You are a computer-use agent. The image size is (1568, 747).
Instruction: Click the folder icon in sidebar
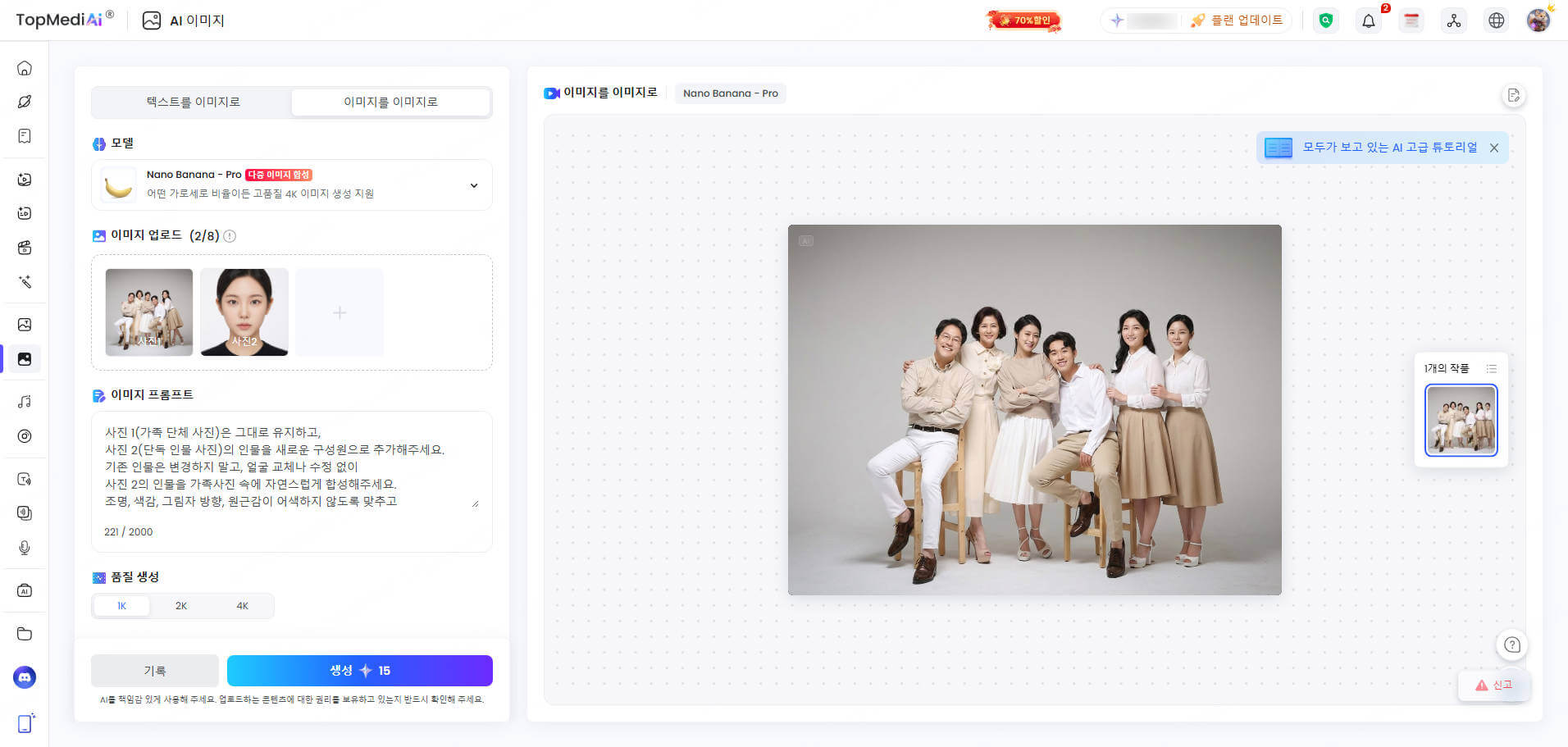25,634
